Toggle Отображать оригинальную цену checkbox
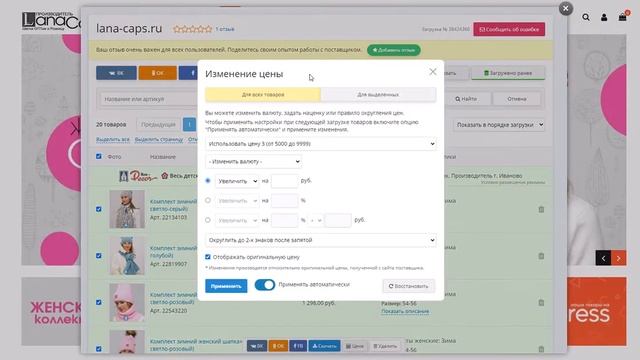This screenshot has width=640, height=360. tap(208, 257)
